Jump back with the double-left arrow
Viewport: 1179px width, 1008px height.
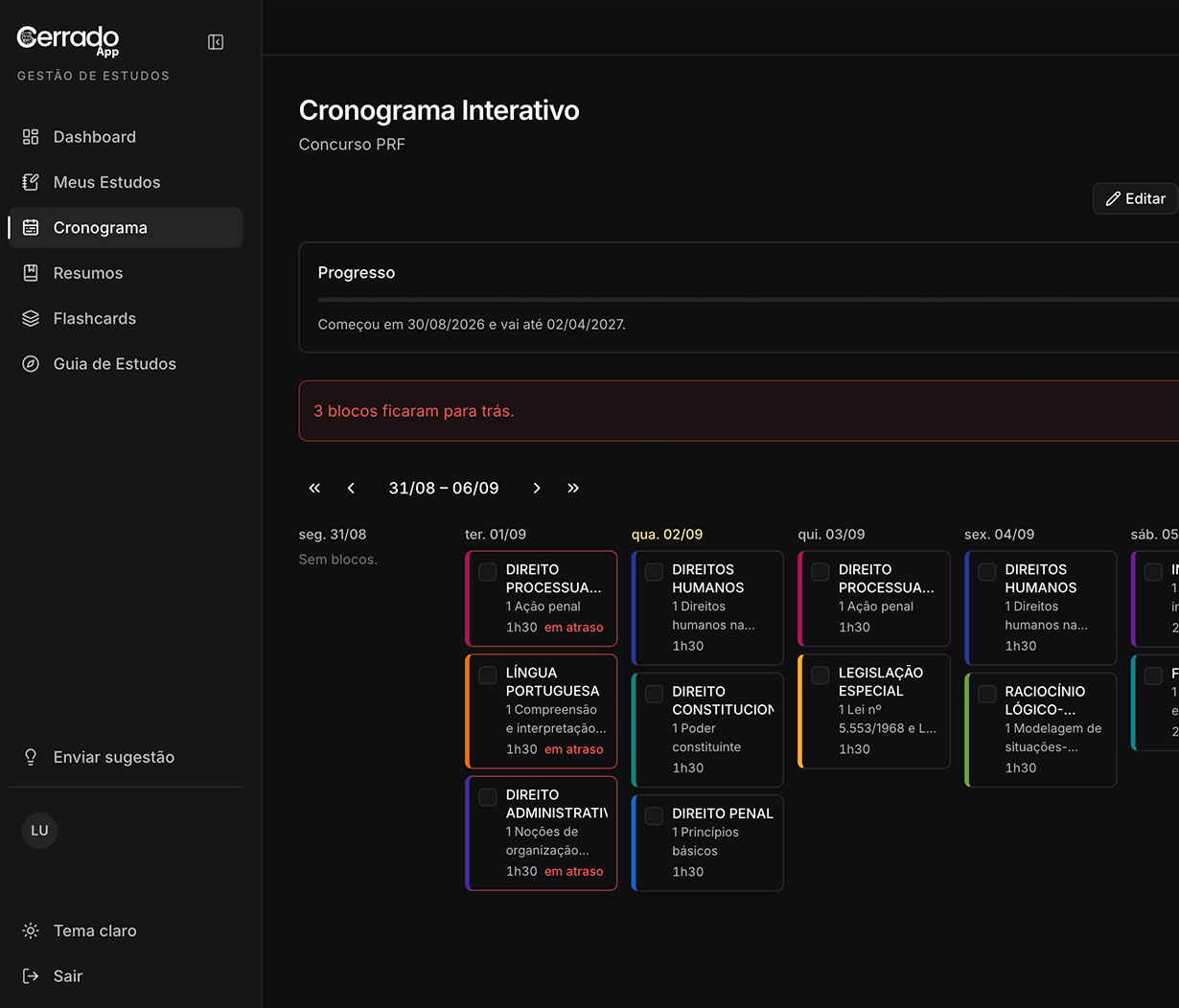coord(314,488)
